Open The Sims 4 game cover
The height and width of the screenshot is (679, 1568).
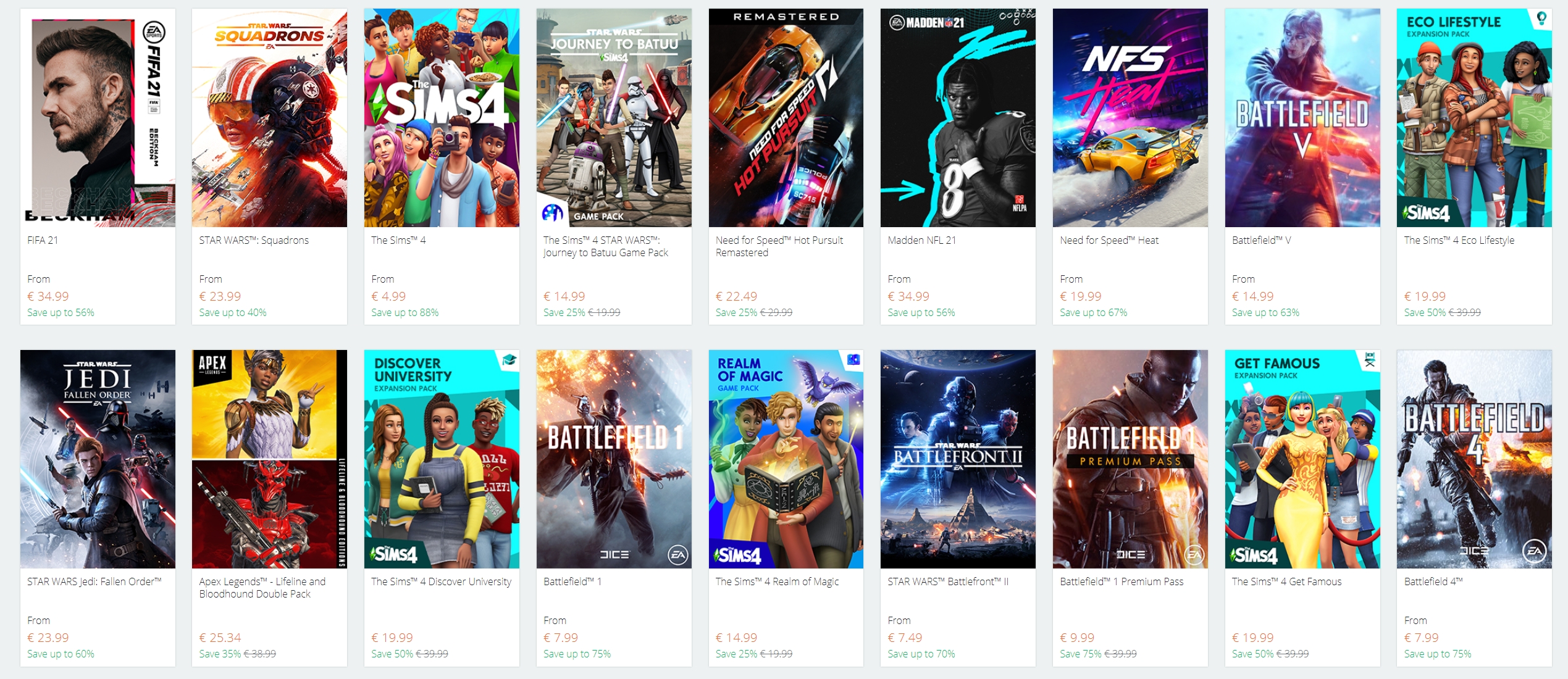442,117
